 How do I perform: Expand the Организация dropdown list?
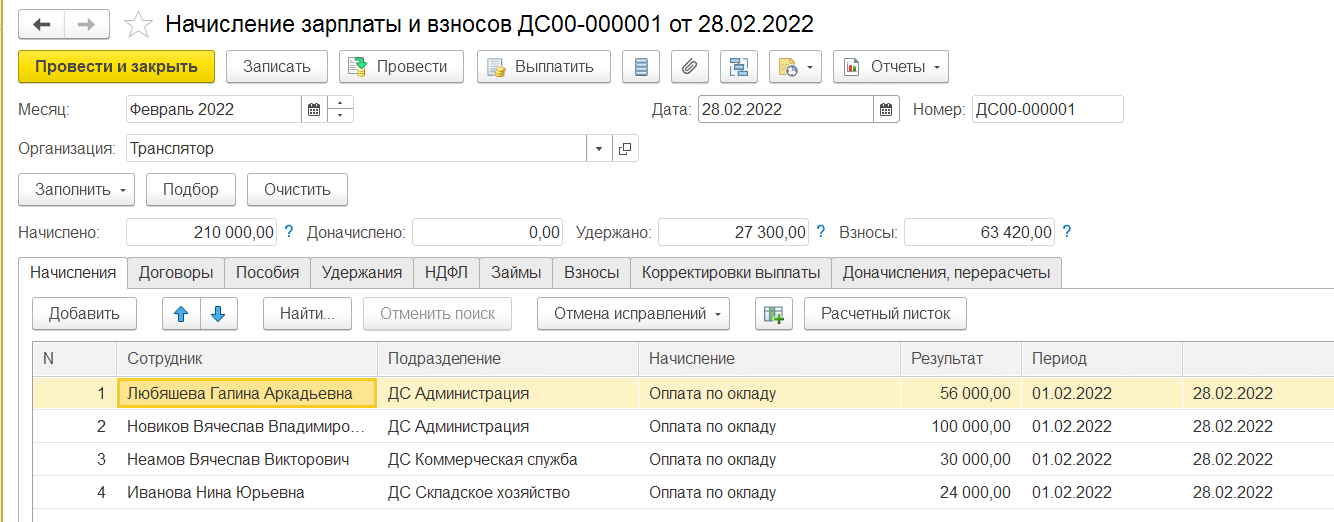pos(598,149)
